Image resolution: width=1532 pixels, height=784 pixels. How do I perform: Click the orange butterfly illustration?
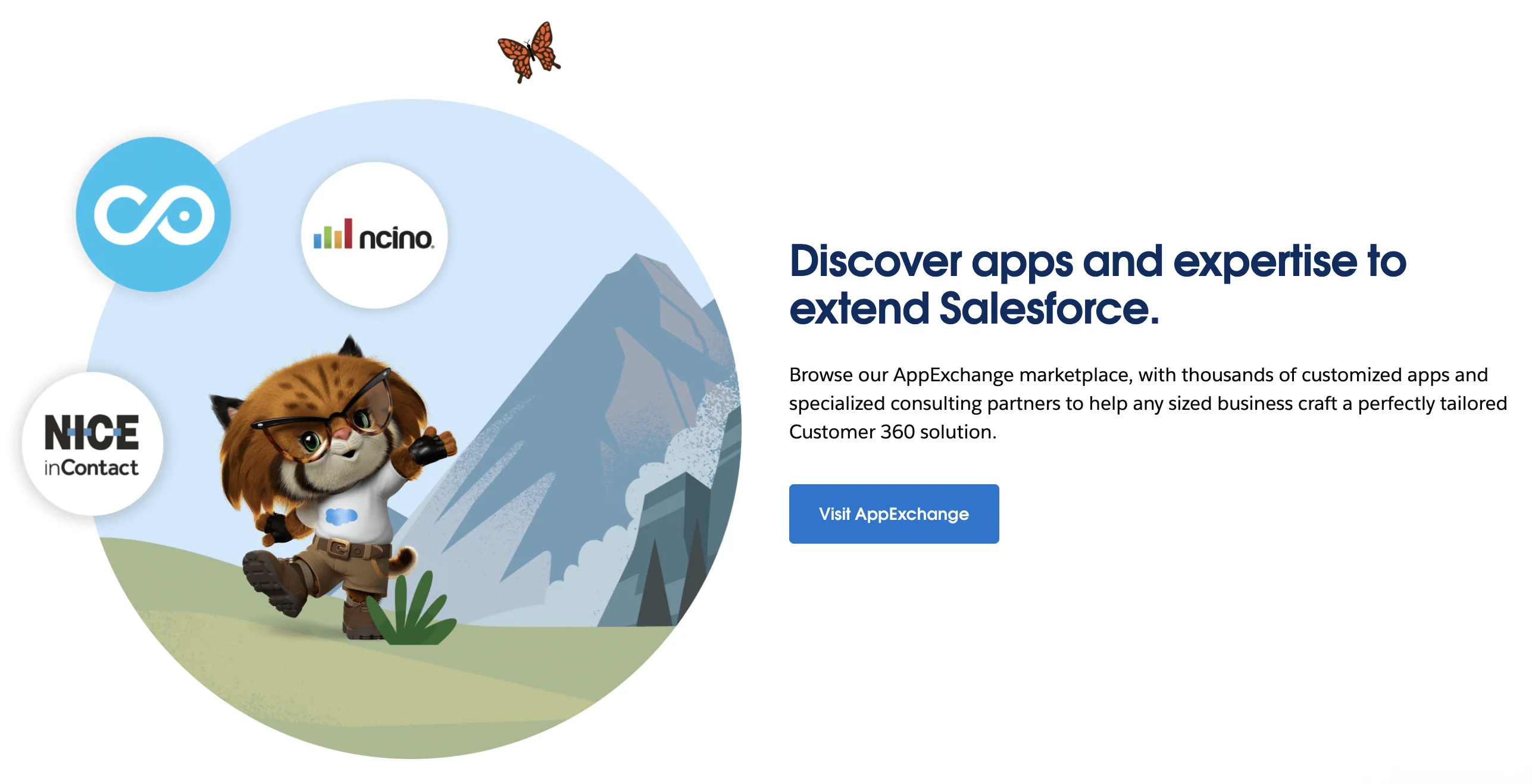click(529, 52)
